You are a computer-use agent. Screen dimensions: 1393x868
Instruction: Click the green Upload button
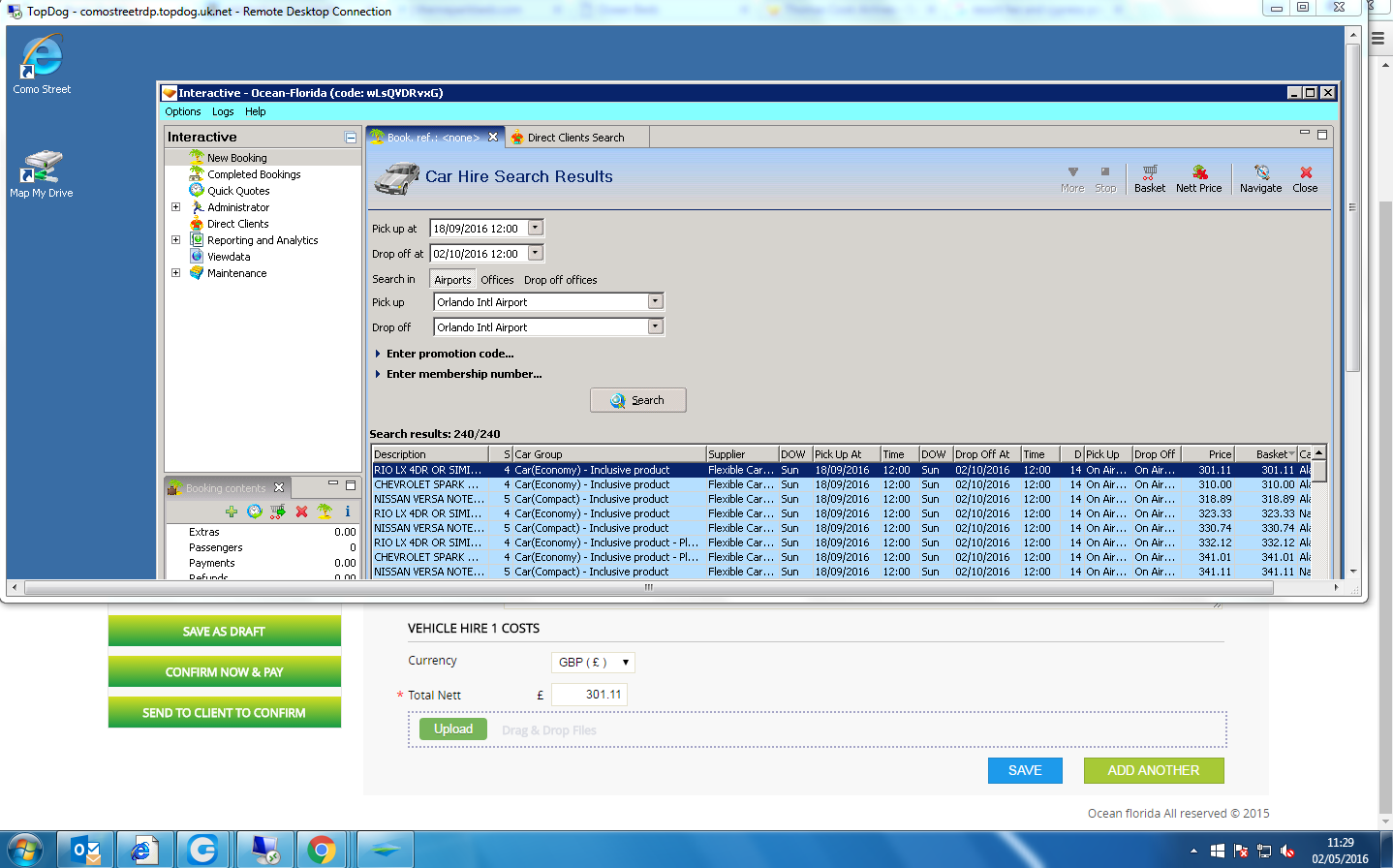coord(453,729)
